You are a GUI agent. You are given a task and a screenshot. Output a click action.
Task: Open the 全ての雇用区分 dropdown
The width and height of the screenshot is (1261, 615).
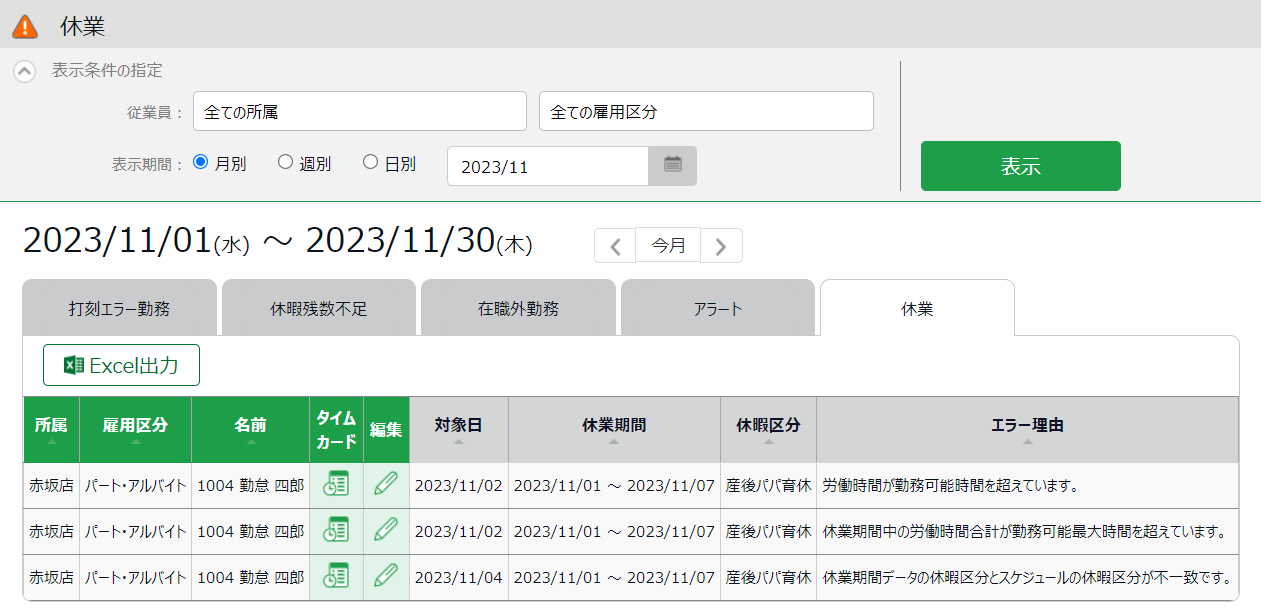706,112
